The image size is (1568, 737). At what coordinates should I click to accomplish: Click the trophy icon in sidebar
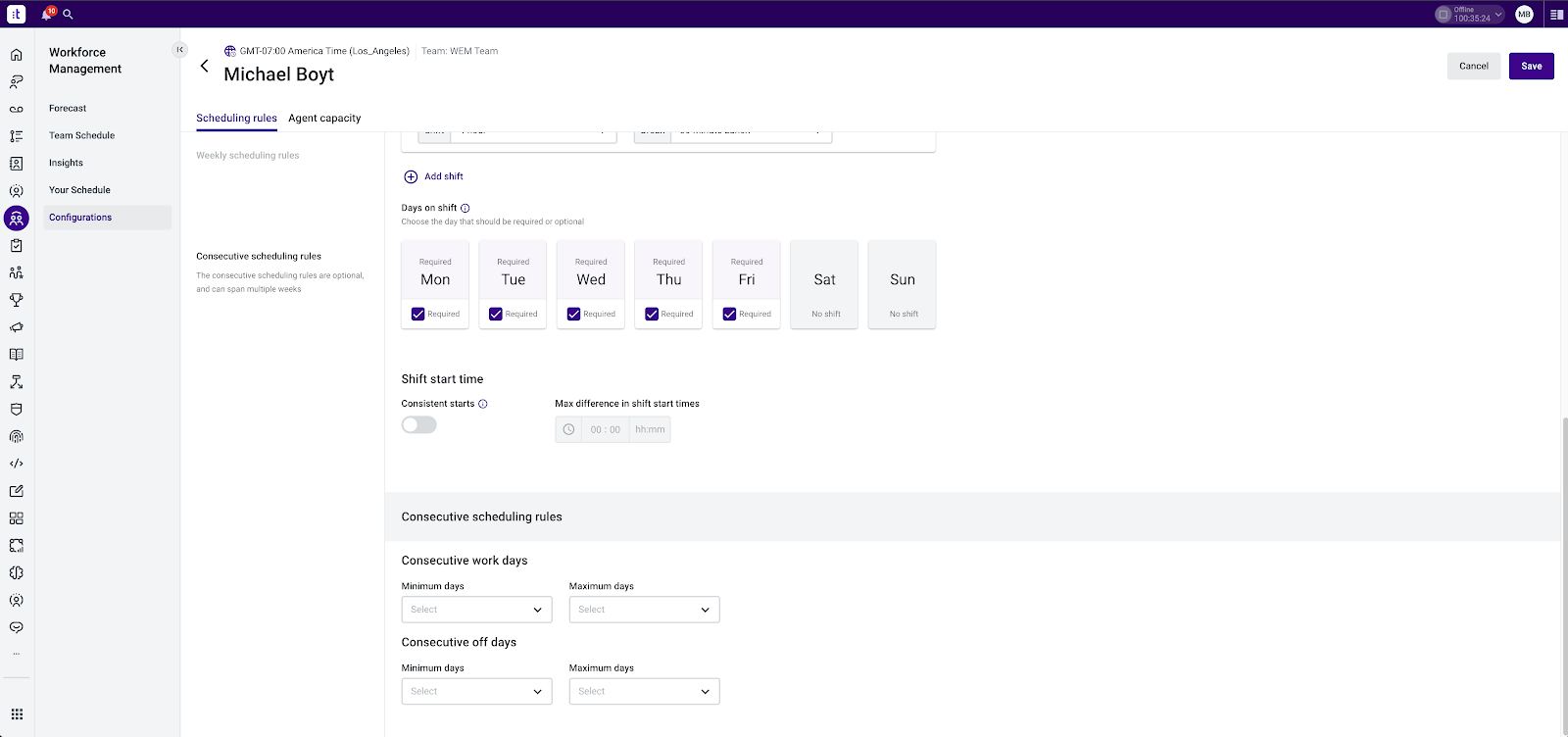click(17, 300)
